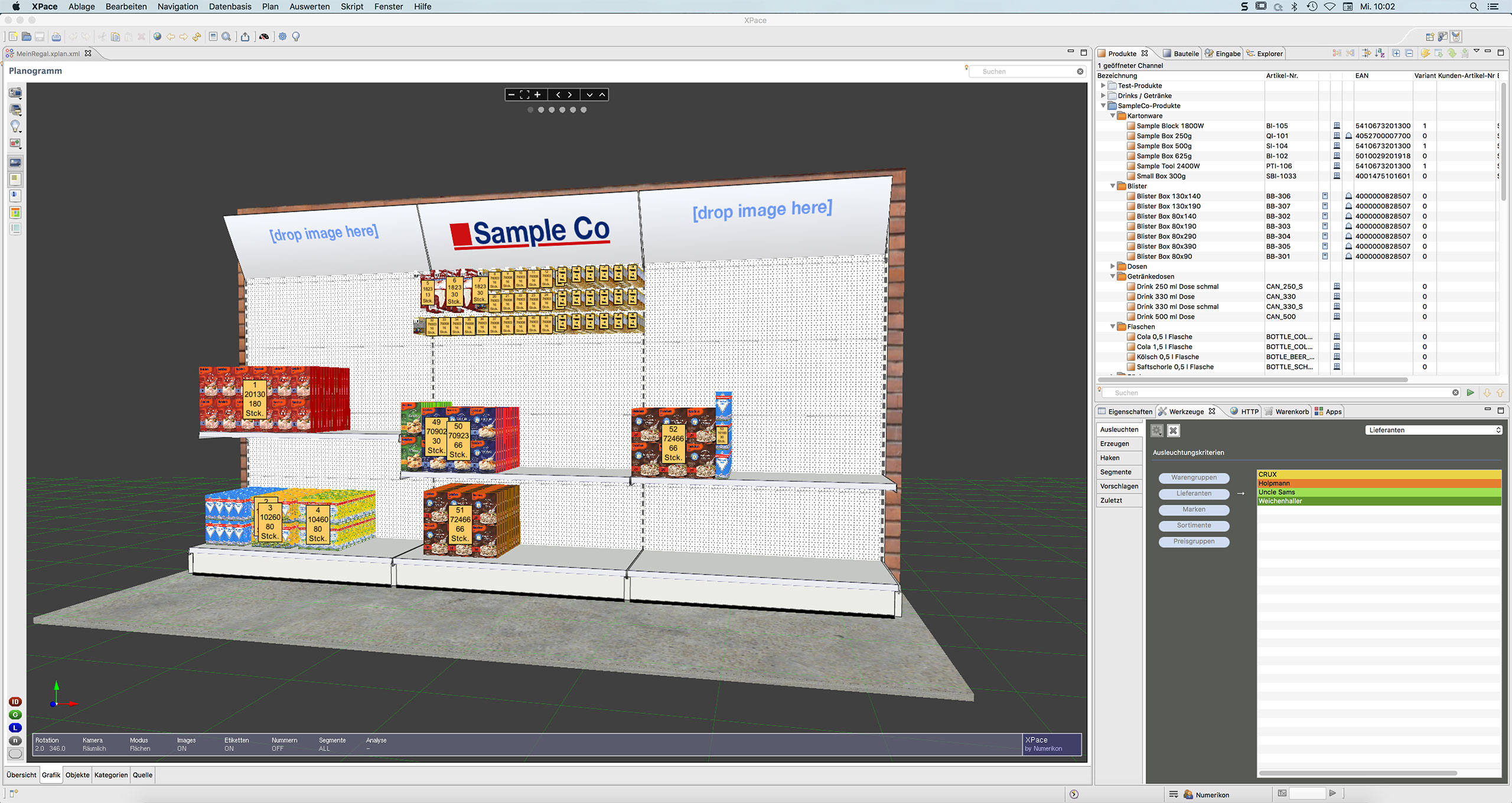
Task: Click the camera view icon in left sidebar
Action: coord(15,93)
